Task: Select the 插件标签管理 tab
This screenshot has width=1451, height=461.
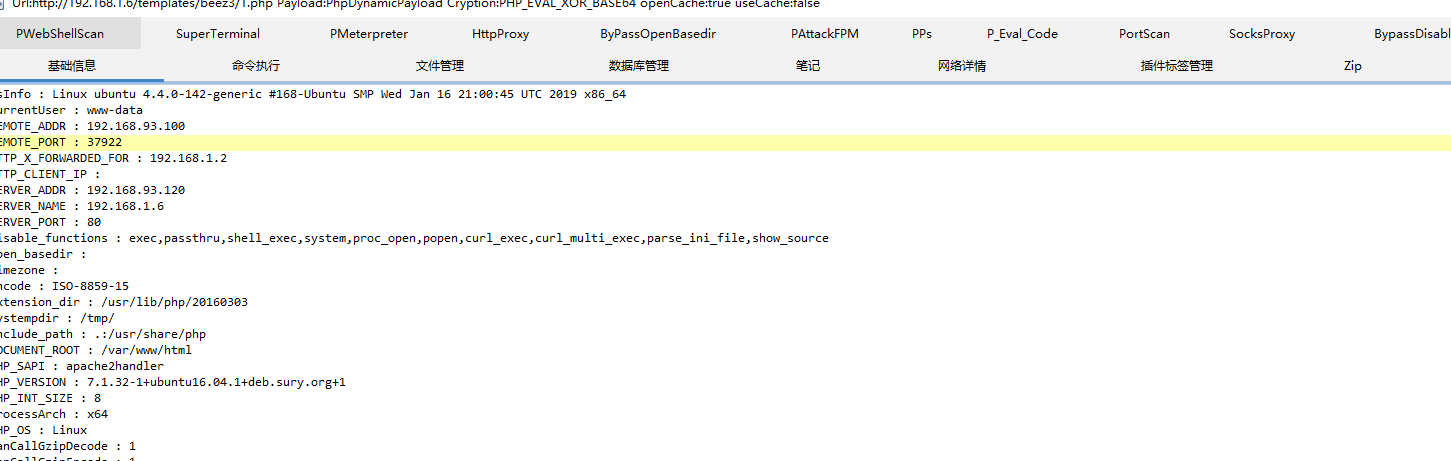Action: coord(1177,66)
